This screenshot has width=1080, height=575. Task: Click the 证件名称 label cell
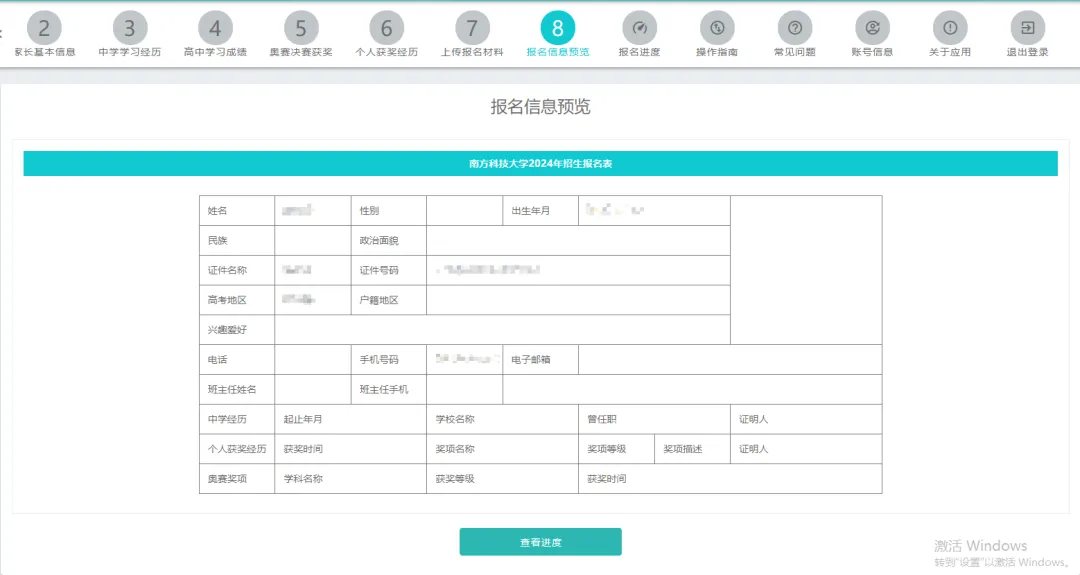[237, 270]
